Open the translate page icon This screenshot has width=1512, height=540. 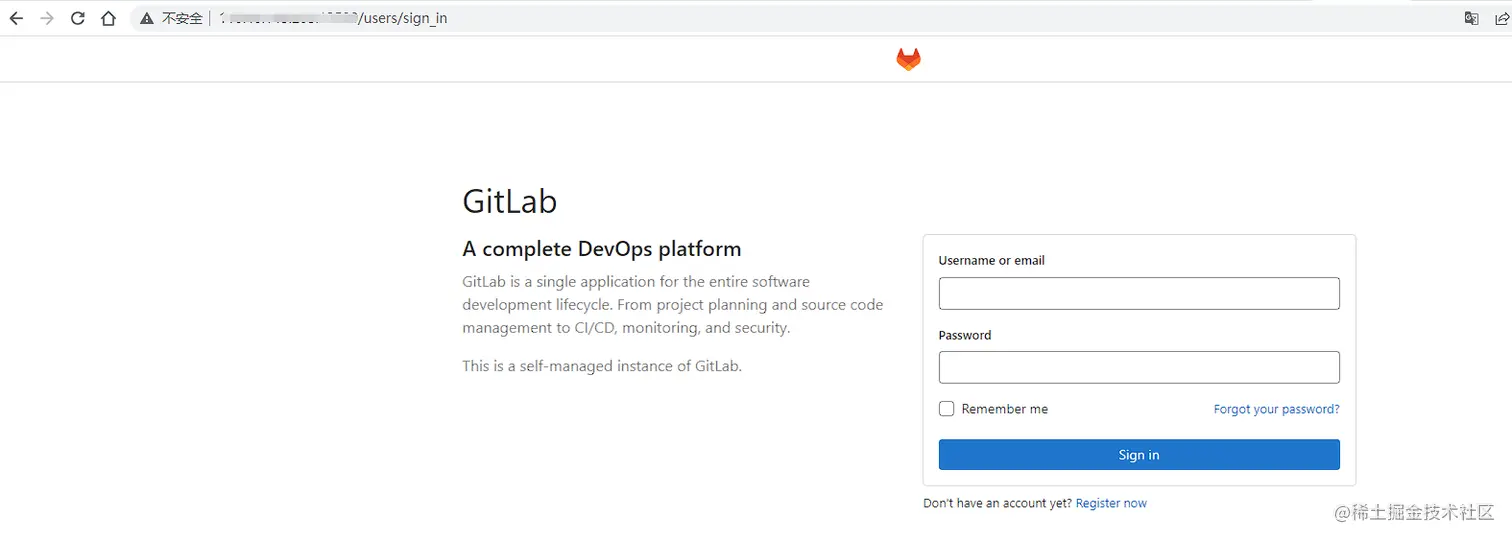[x=1471, y=18]
